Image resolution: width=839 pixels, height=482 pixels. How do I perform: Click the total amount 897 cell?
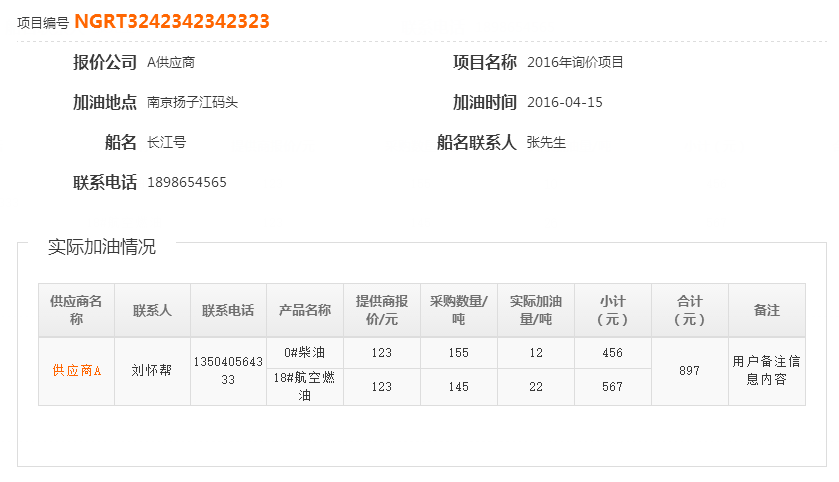tap(690, 370)
